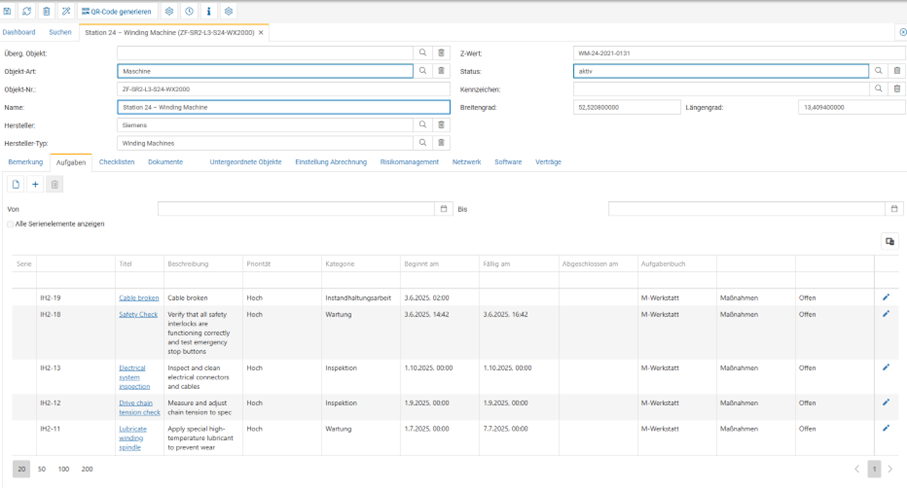Click the info icon in toolbar
907x488 pixels.
(x=209, y=11)
